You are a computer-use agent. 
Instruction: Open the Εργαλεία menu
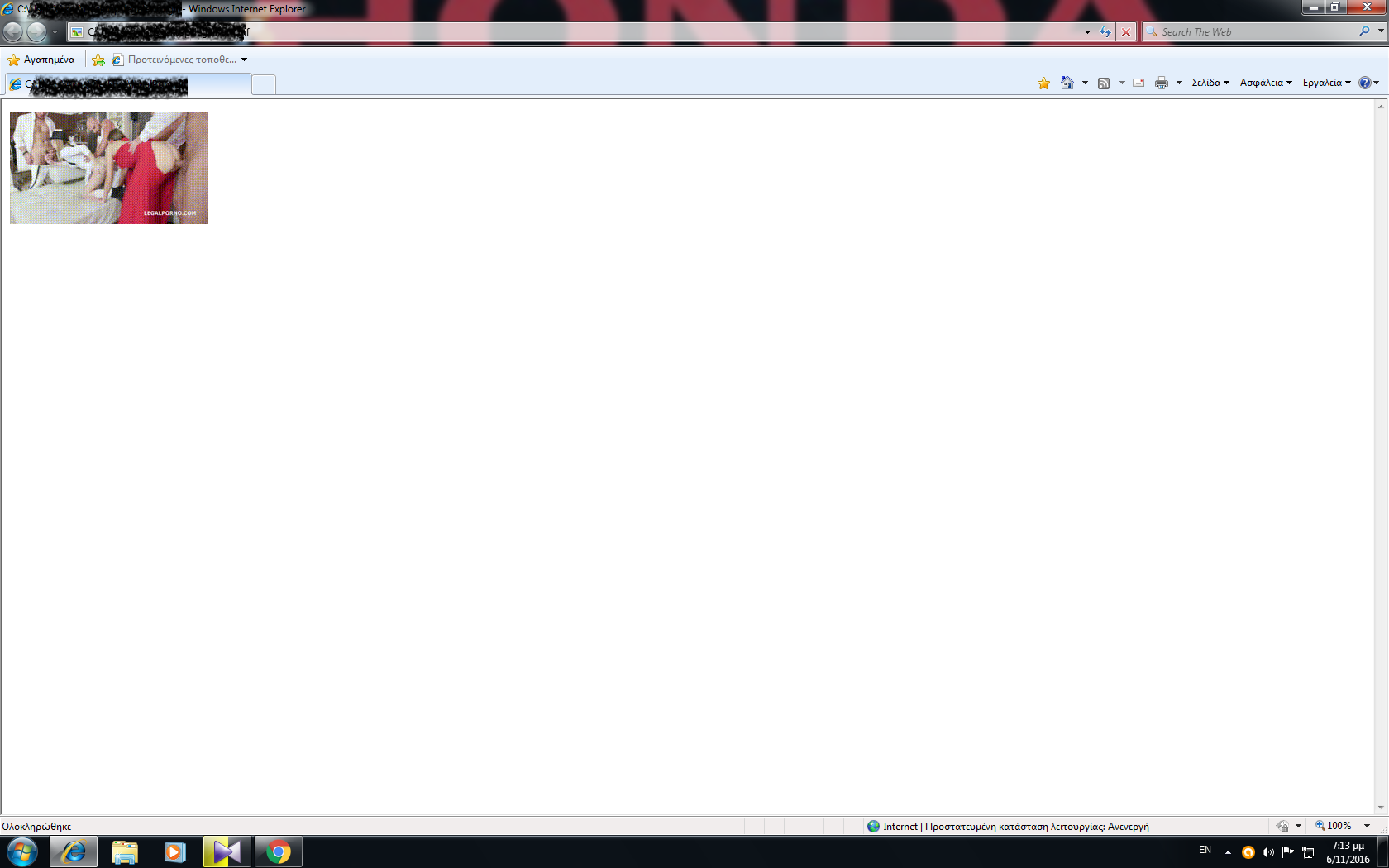coord(1325,83)
